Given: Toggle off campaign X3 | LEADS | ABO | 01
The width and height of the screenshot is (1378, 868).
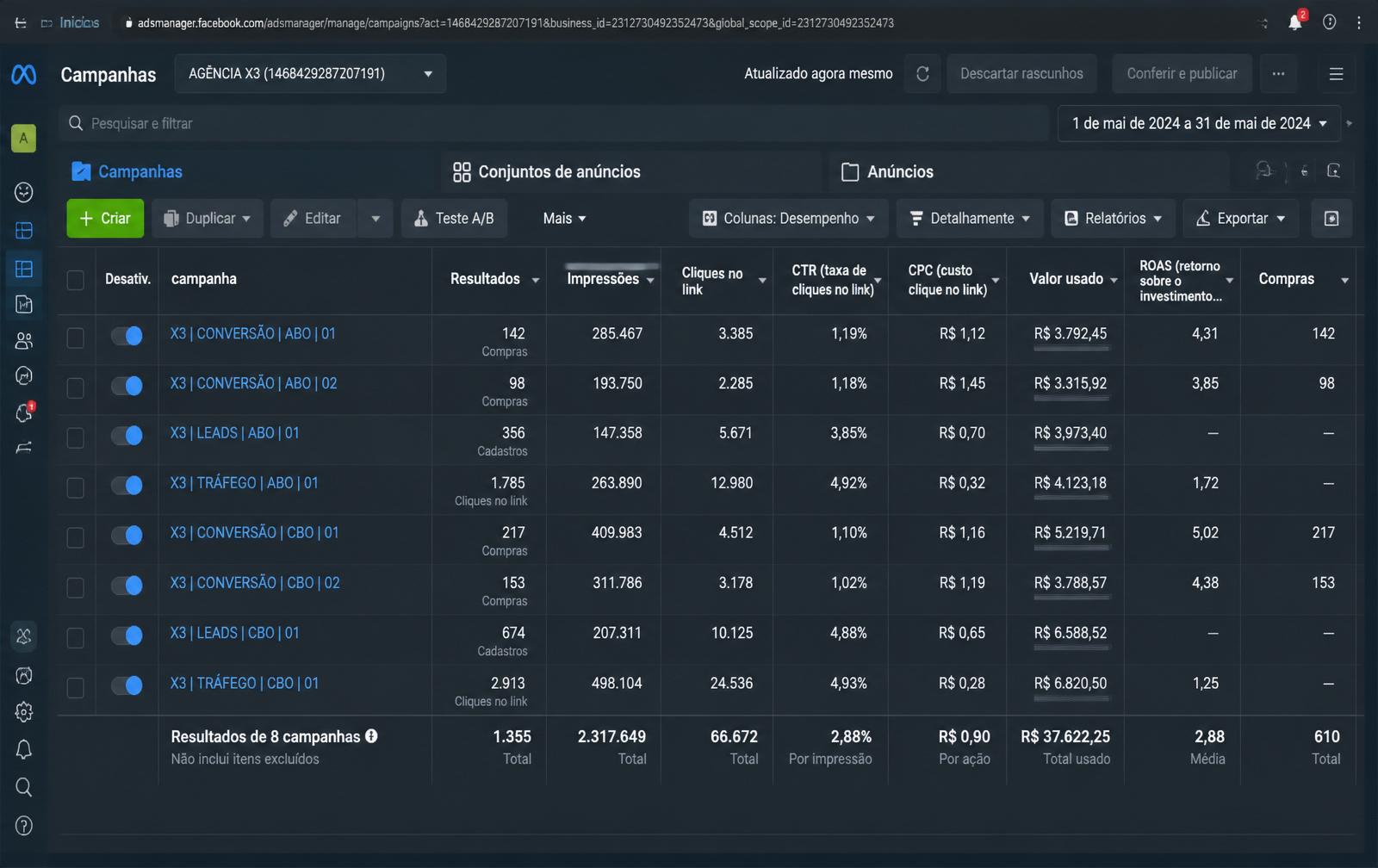Looking at the screenshot, I should [x=127, y=436].
